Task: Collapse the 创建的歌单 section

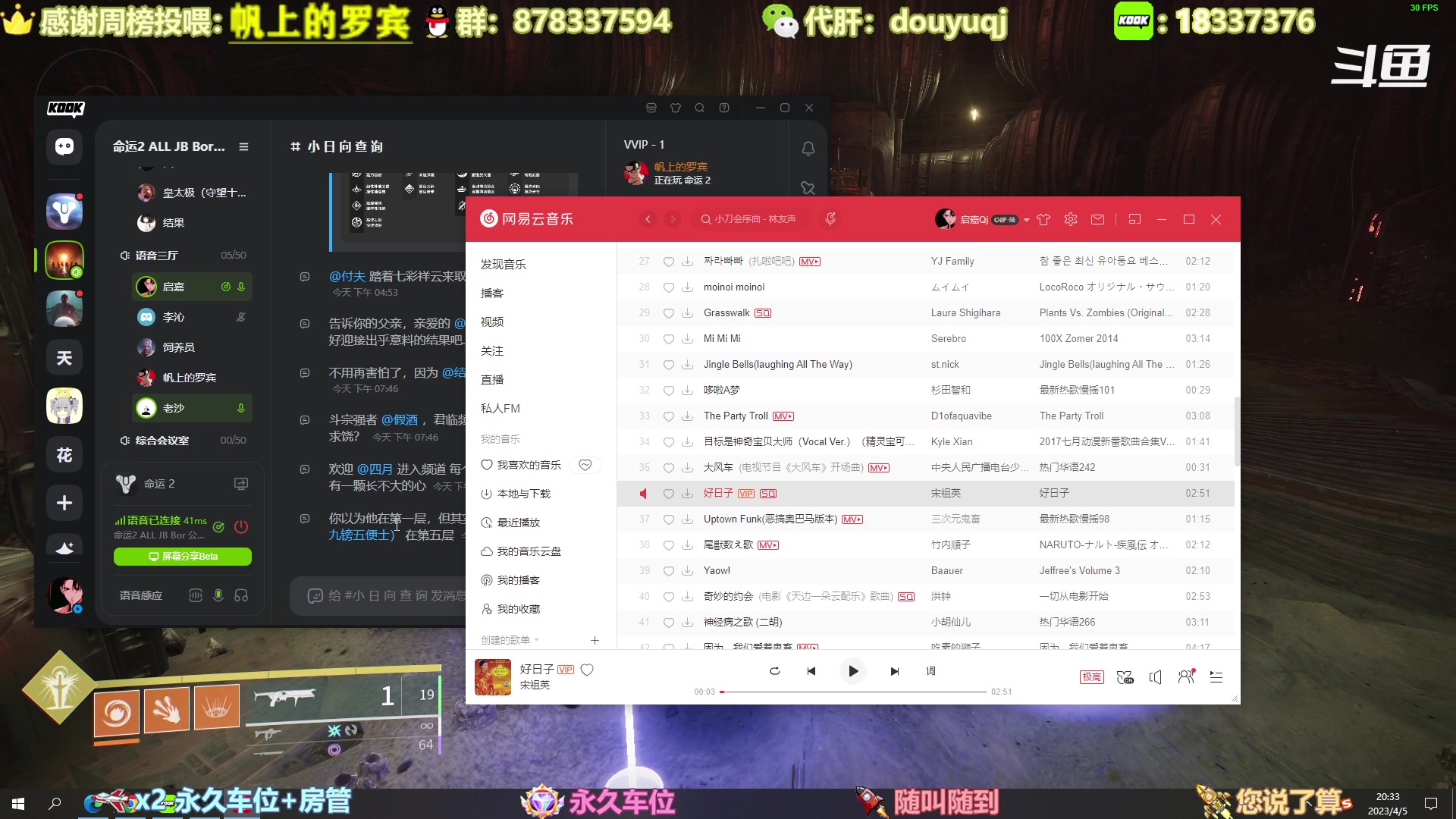Action: pyautogui.click(x=510, y=640)
